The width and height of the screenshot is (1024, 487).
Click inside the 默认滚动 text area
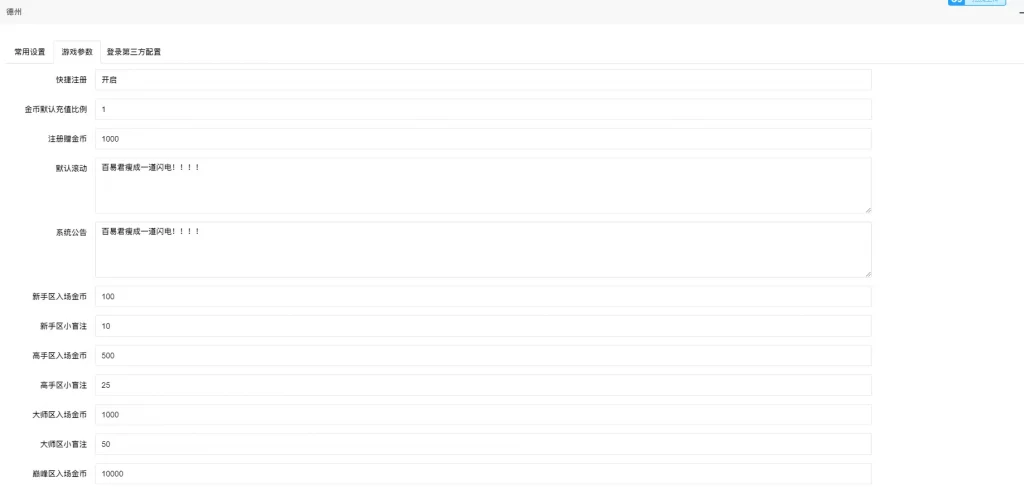(x=483, y=185)
